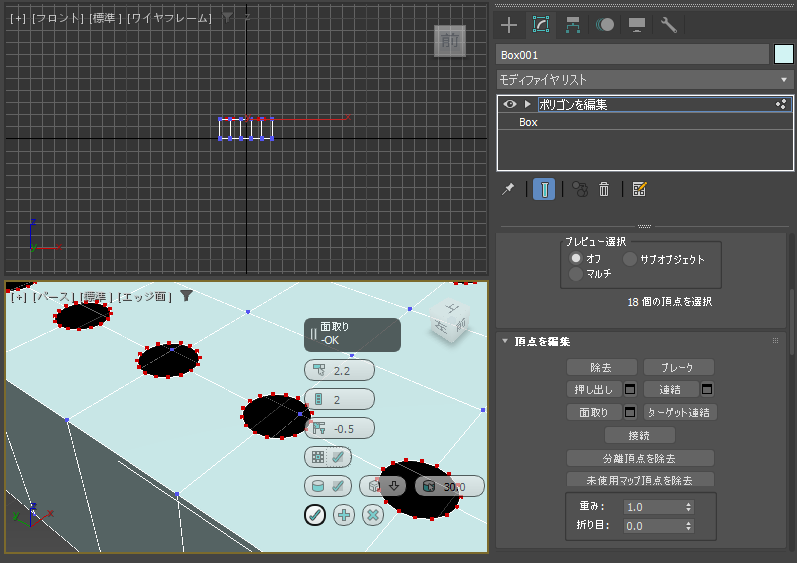Open settings box next to 連結
Screen dimensions: 797x563
tap(707, 389)
